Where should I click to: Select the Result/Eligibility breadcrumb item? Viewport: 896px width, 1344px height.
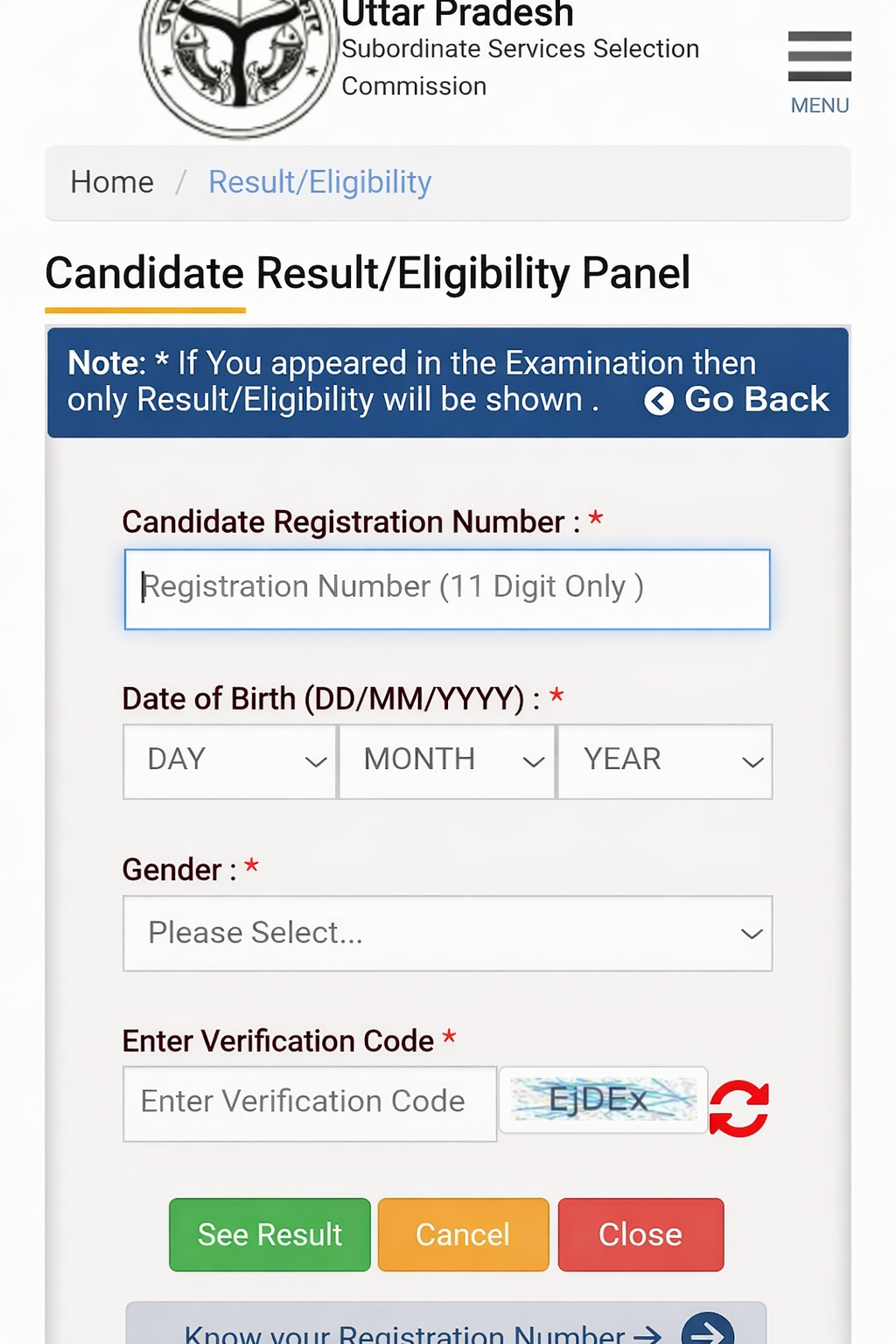[x=319, y=183]
